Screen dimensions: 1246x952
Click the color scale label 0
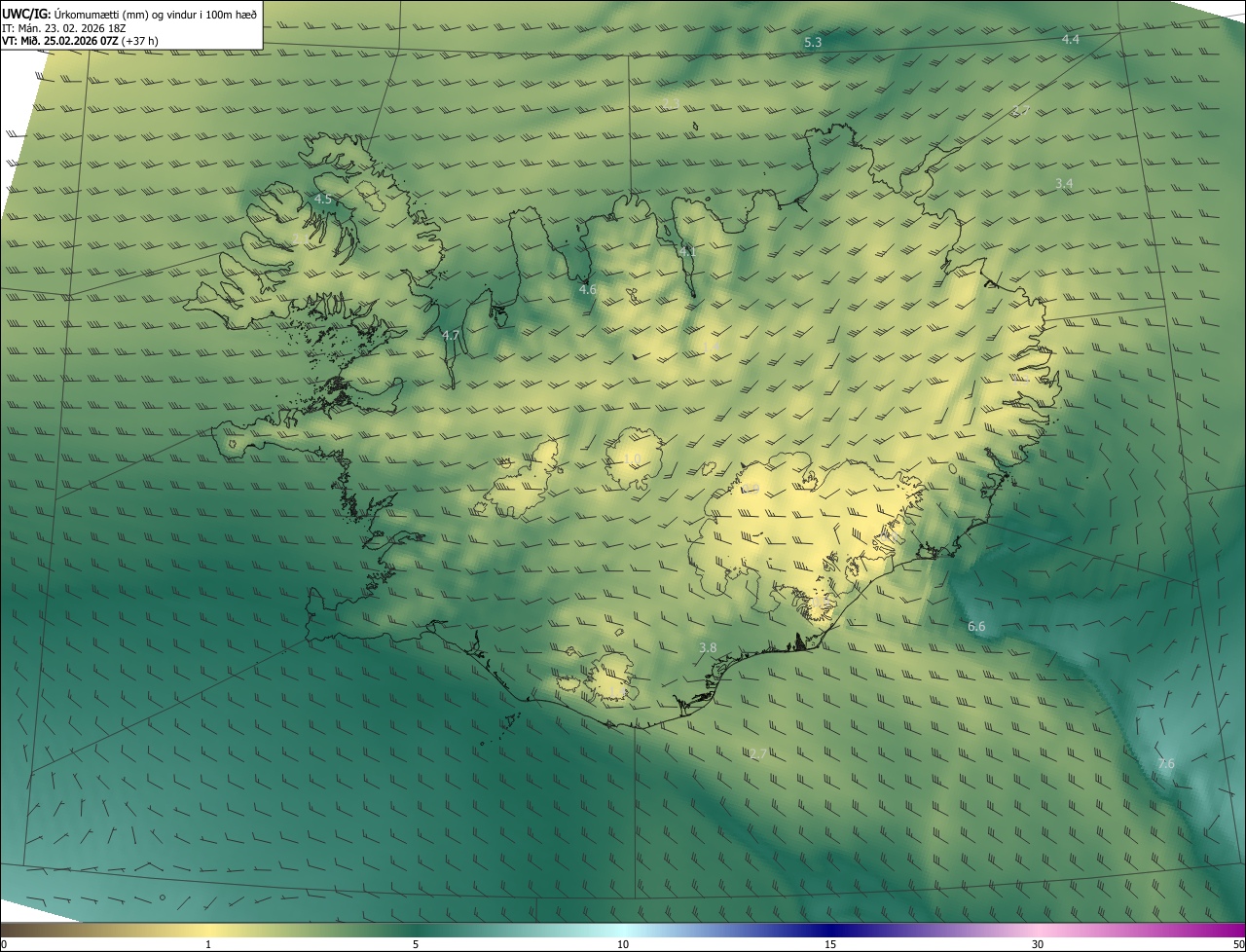(x=4, y=945)
